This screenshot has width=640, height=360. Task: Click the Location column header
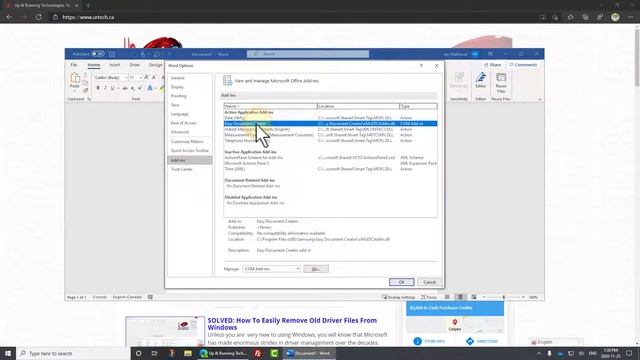pyautogui.click(x=358, y=106)
